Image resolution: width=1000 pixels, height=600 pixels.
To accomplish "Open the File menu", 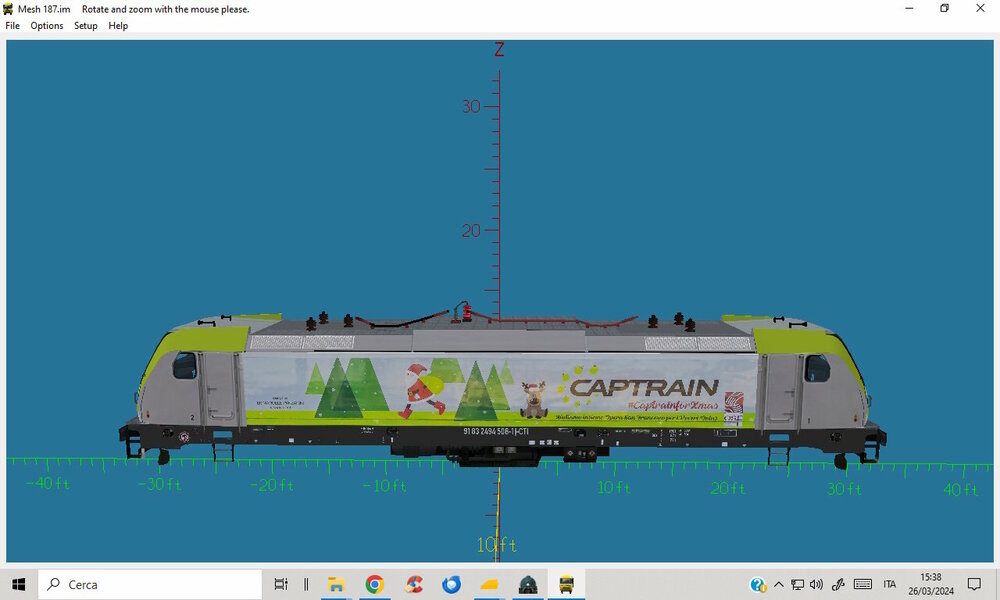I will (x=13, y=26).
